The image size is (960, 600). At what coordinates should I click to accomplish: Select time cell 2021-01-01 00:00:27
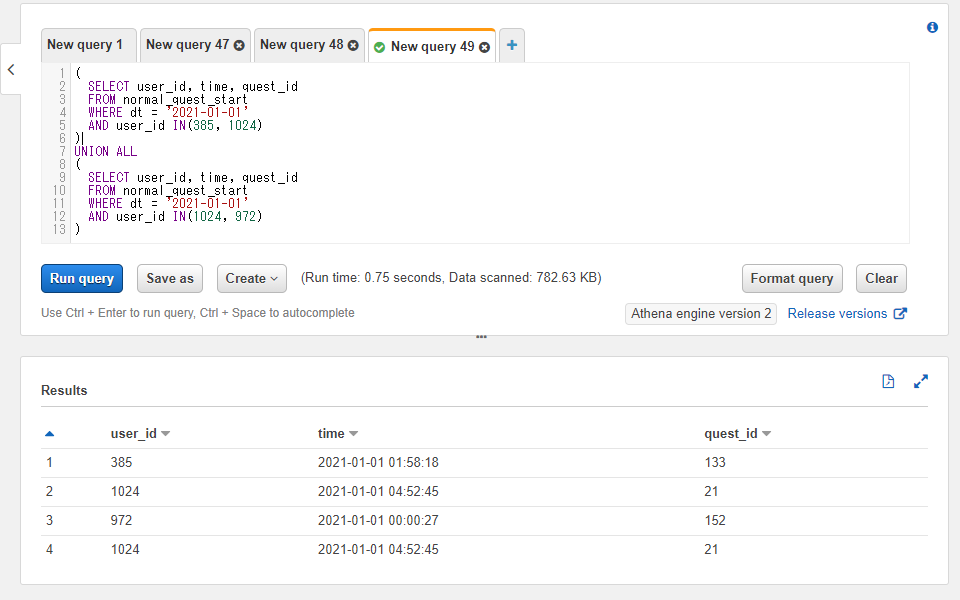[378, 520]
